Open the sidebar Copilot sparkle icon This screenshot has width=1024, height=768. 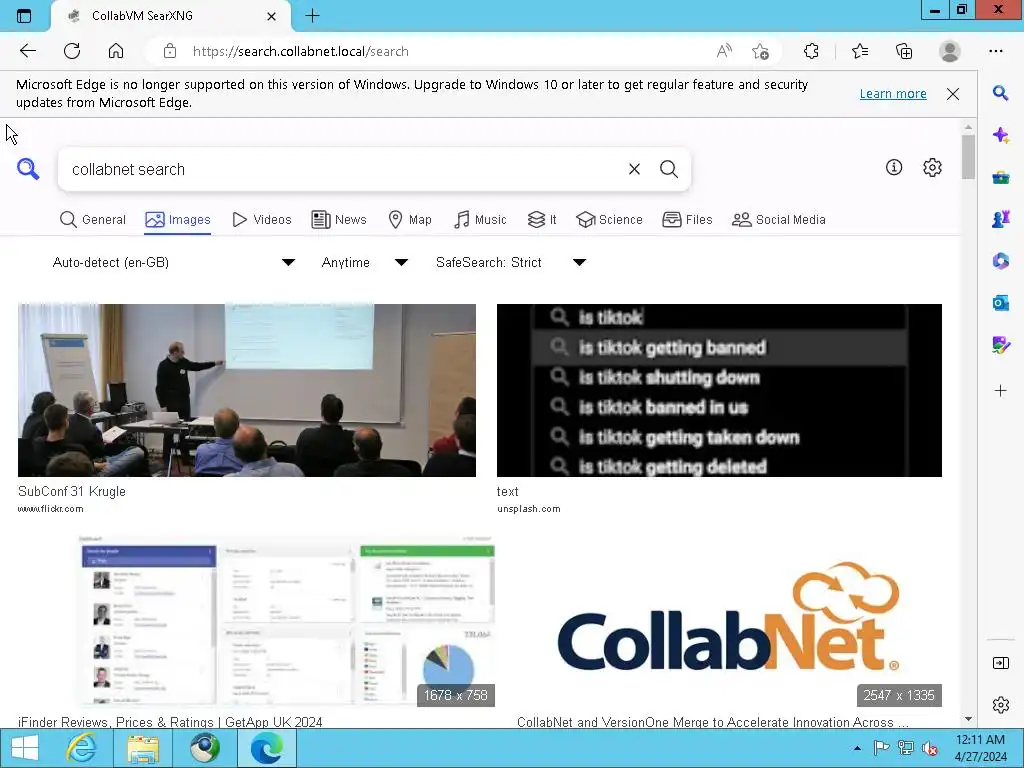[x=1000, y=135]
